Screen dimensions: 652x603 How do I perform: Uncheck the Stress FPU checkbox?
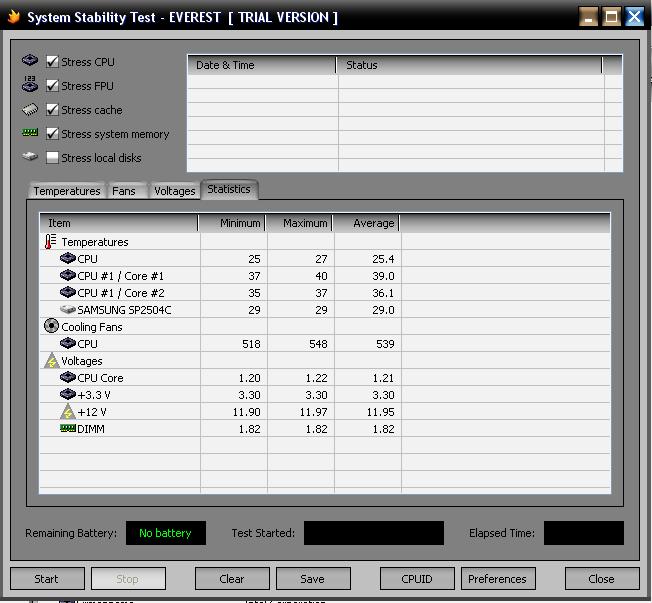pos(52,86)
